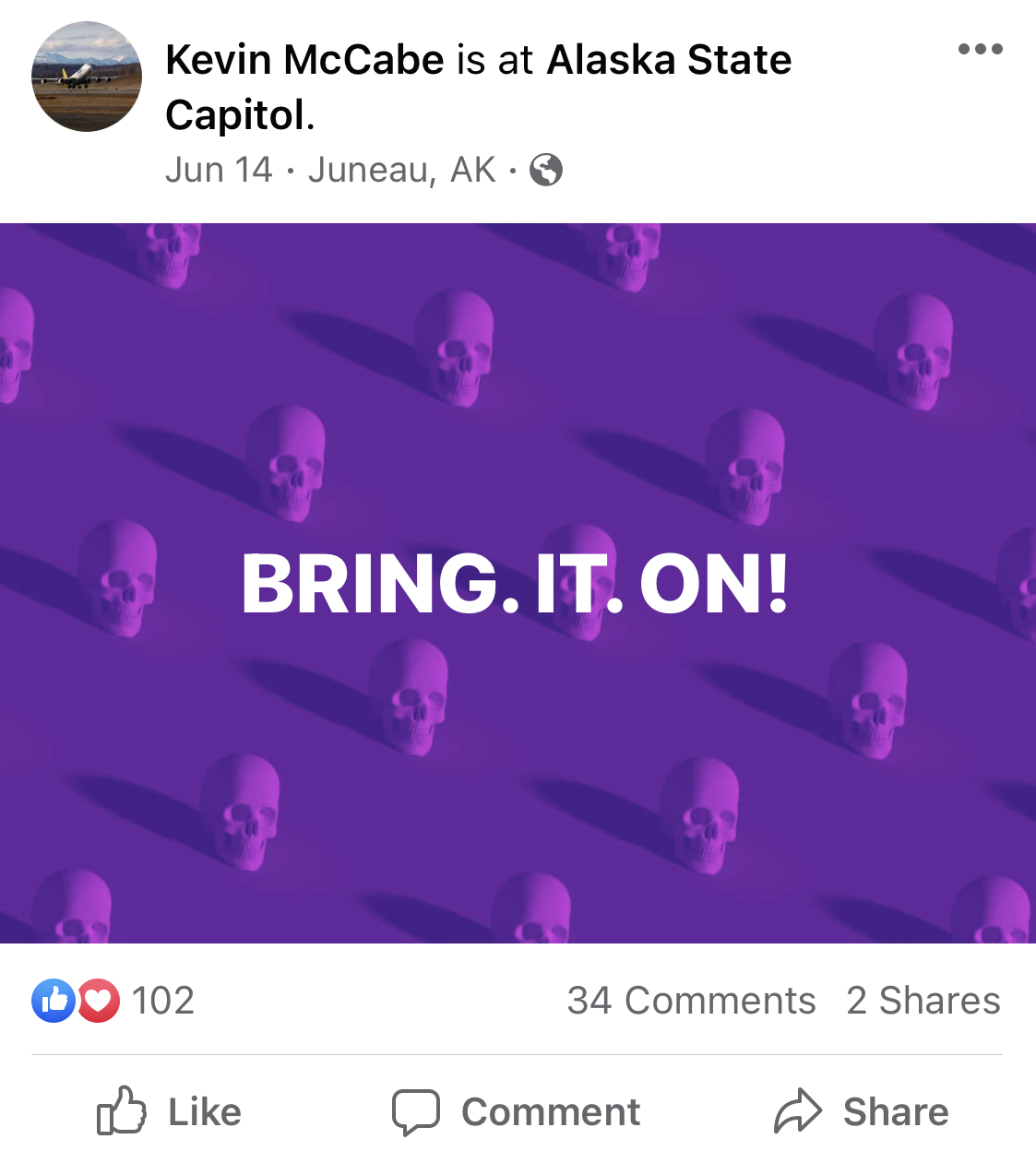
Task: Click the Comment button text
Action: (551, 1112)
